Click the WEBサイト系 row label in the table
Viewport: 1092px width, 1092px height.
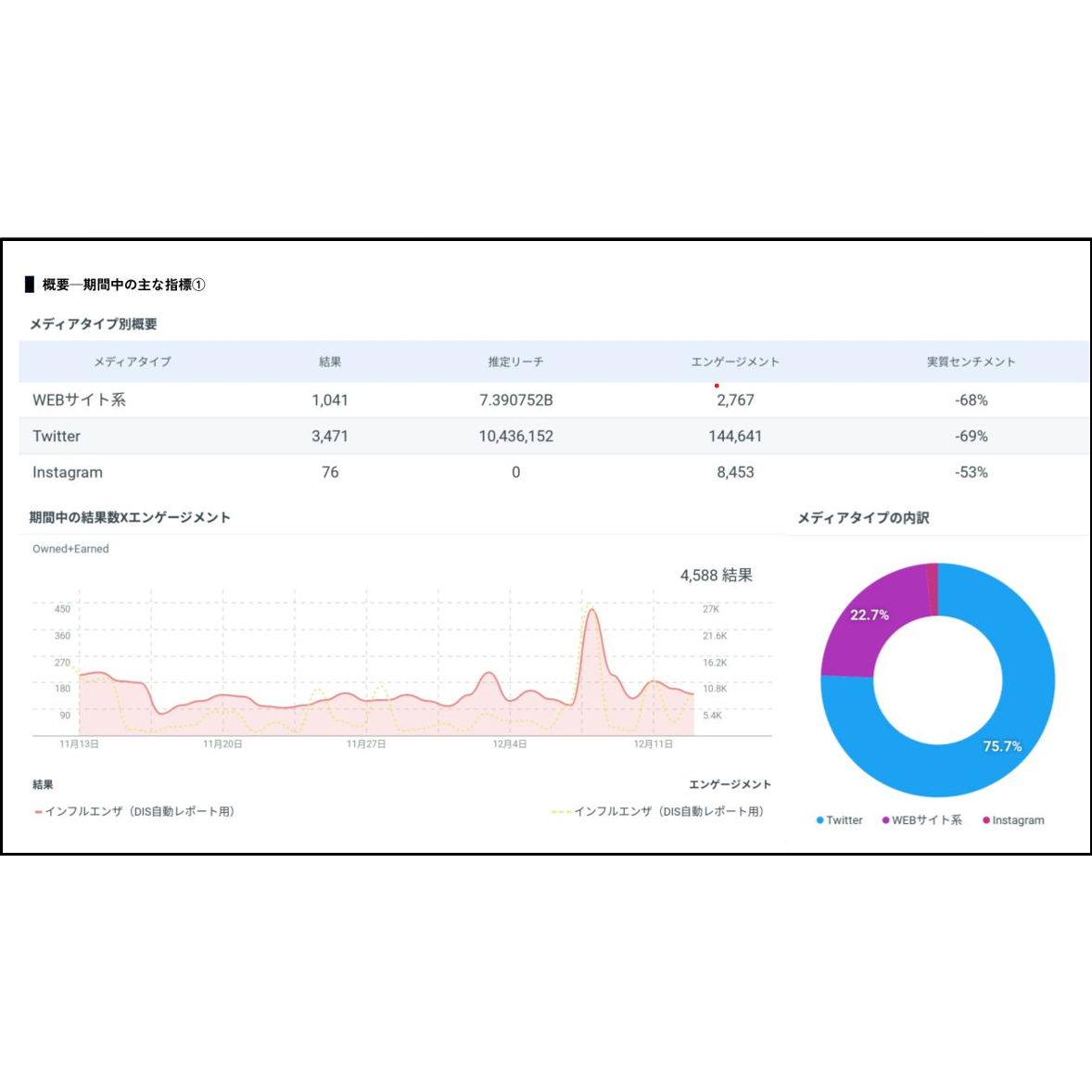(x=79, y=400)
